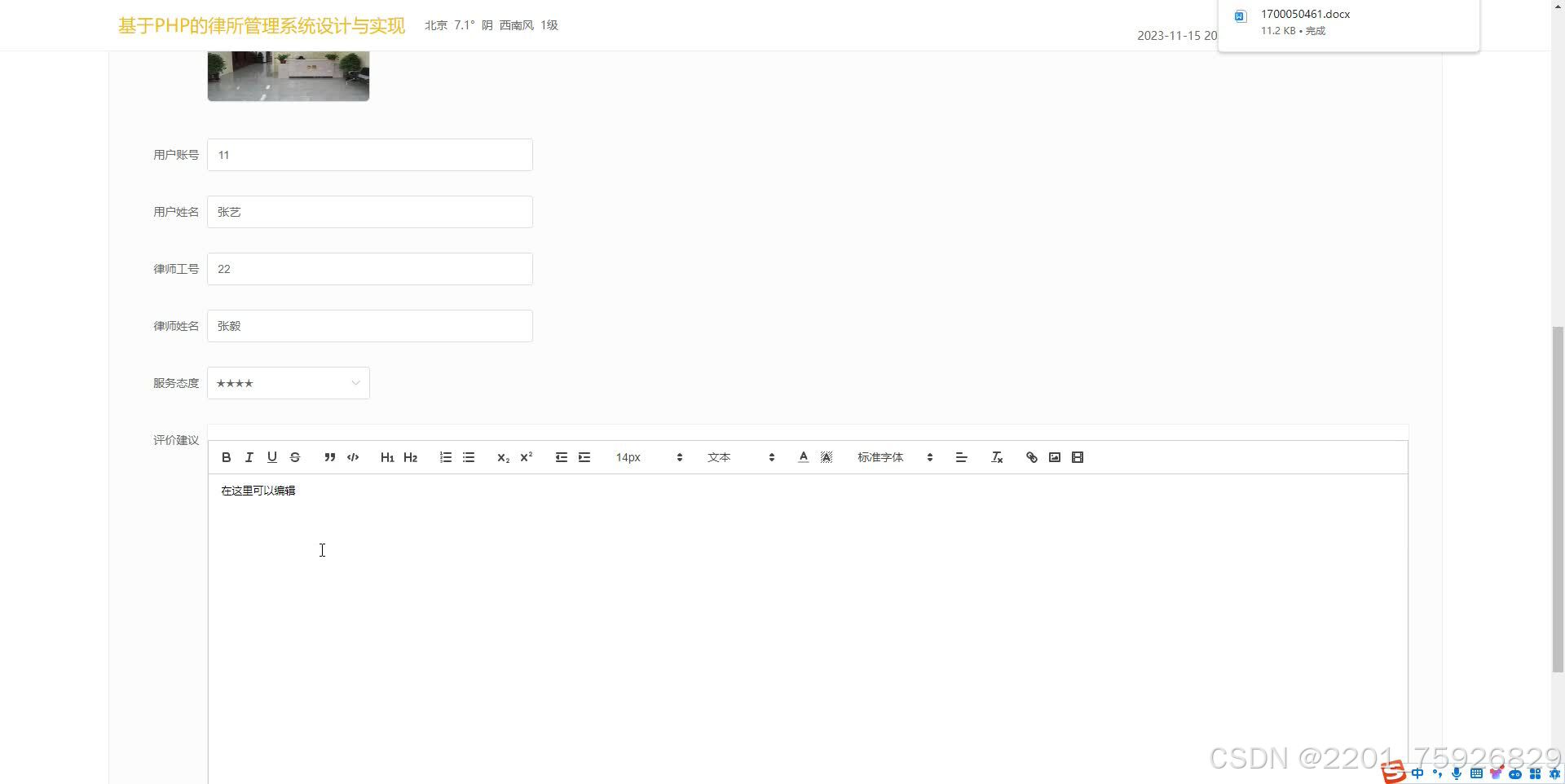Viewport: 1565px width, 784px height.
Task: Click the 用户账号 input field
Action: 370,155
